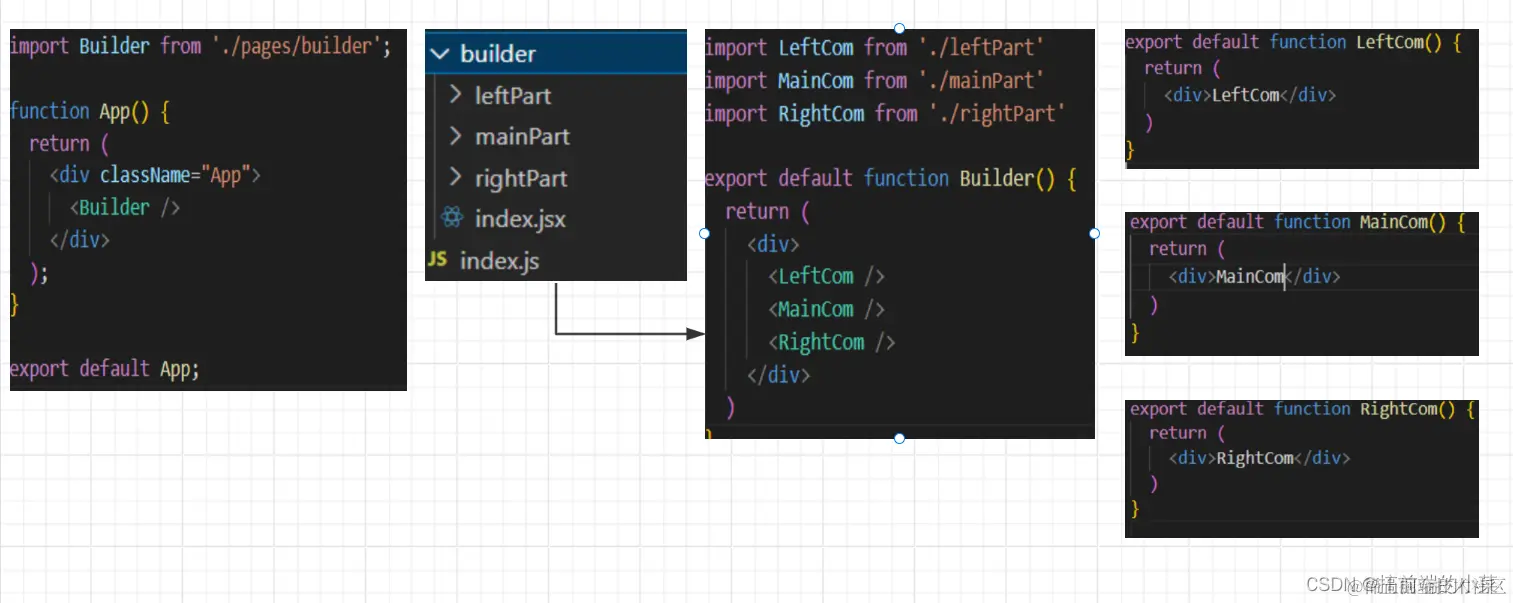This screenshot has height=603, width=1513.
Task: Click the line "import LeftCom from './leftPart'"
Action: click(x=875, y=47)
